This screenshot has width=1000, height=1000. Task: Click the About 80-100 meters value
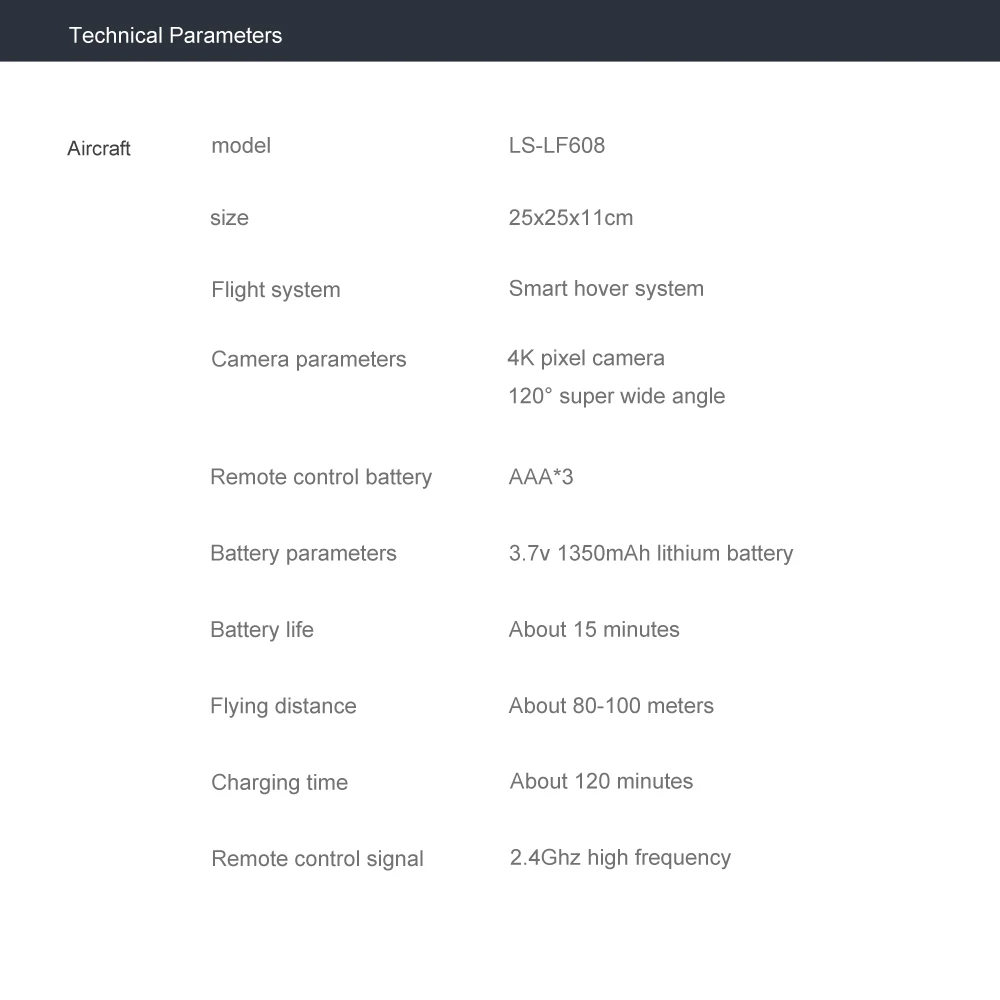(x=610, y=706)
